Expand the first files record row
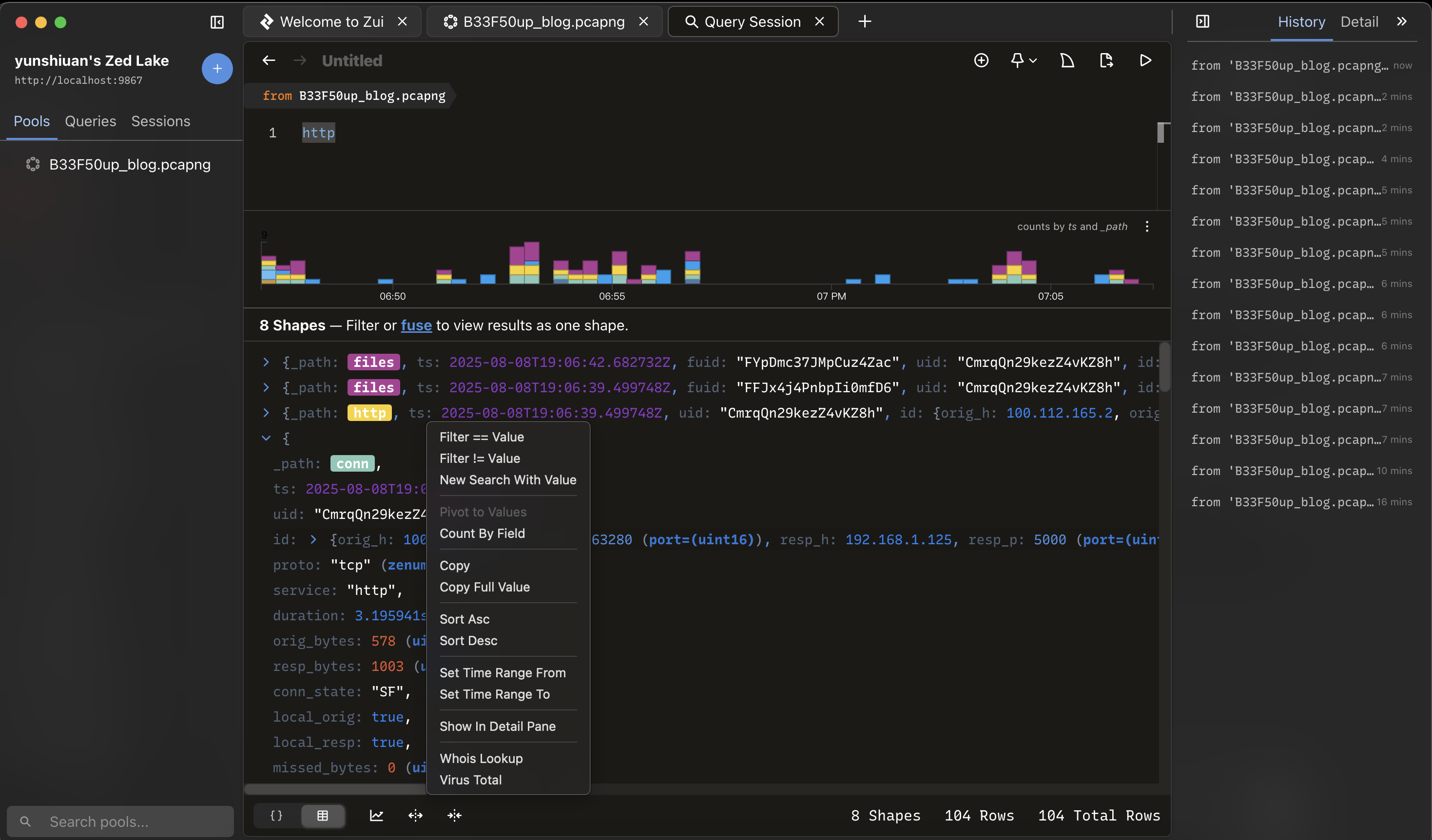 click(x=266, y=362)
